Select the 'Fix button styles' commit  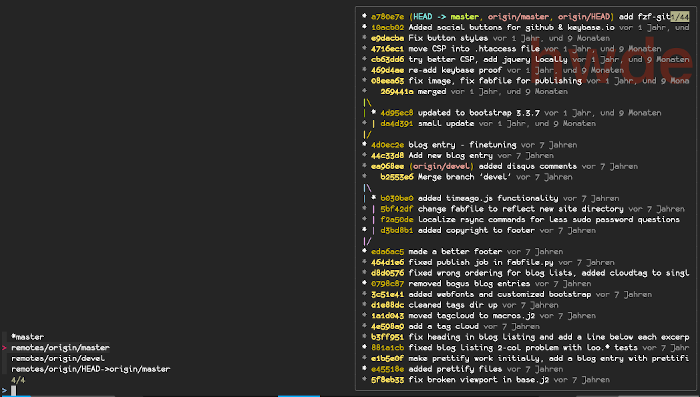[448, 38]
